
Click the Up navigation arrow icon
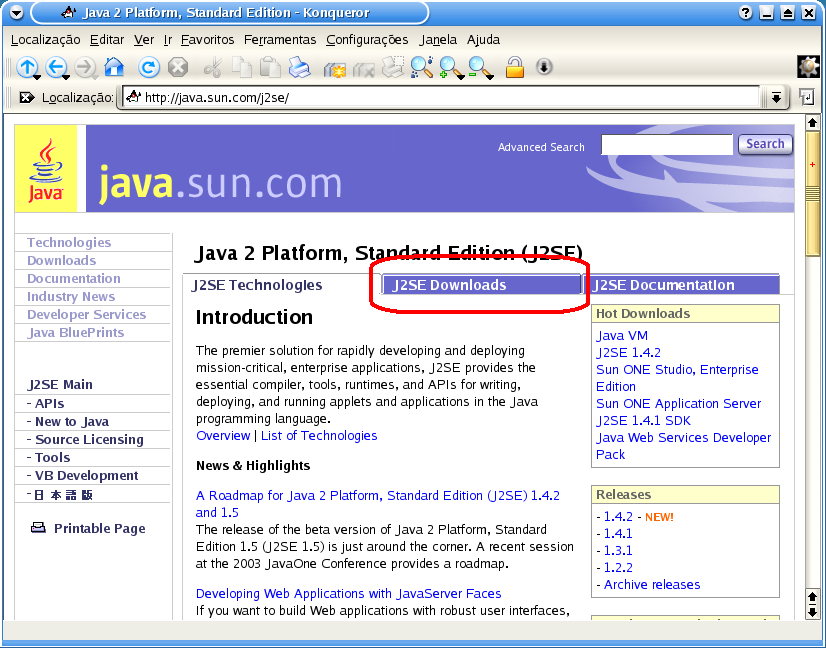[x=26, y=67]
